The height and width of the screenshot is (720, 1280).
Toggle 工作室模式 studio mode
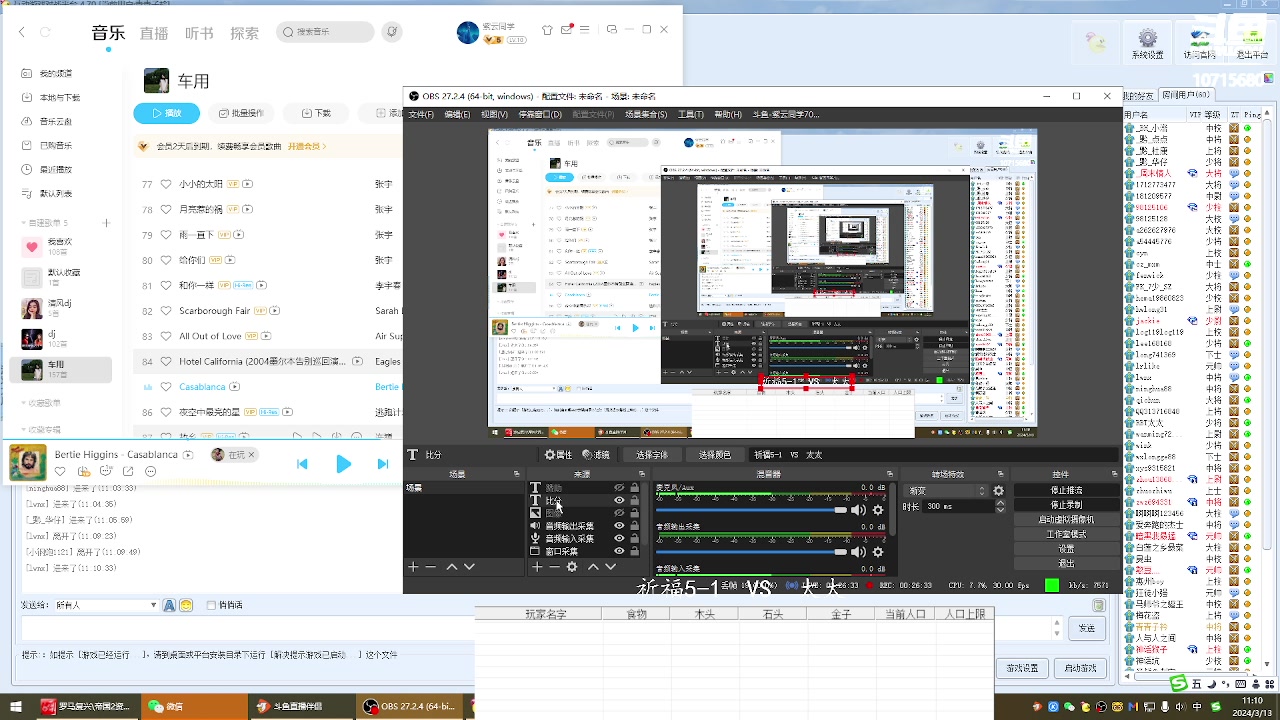click(1066, 534)
